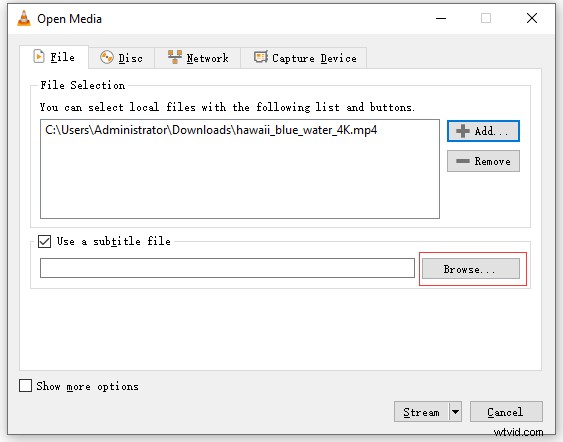Click into the subtitle file path field

(227, 268)
